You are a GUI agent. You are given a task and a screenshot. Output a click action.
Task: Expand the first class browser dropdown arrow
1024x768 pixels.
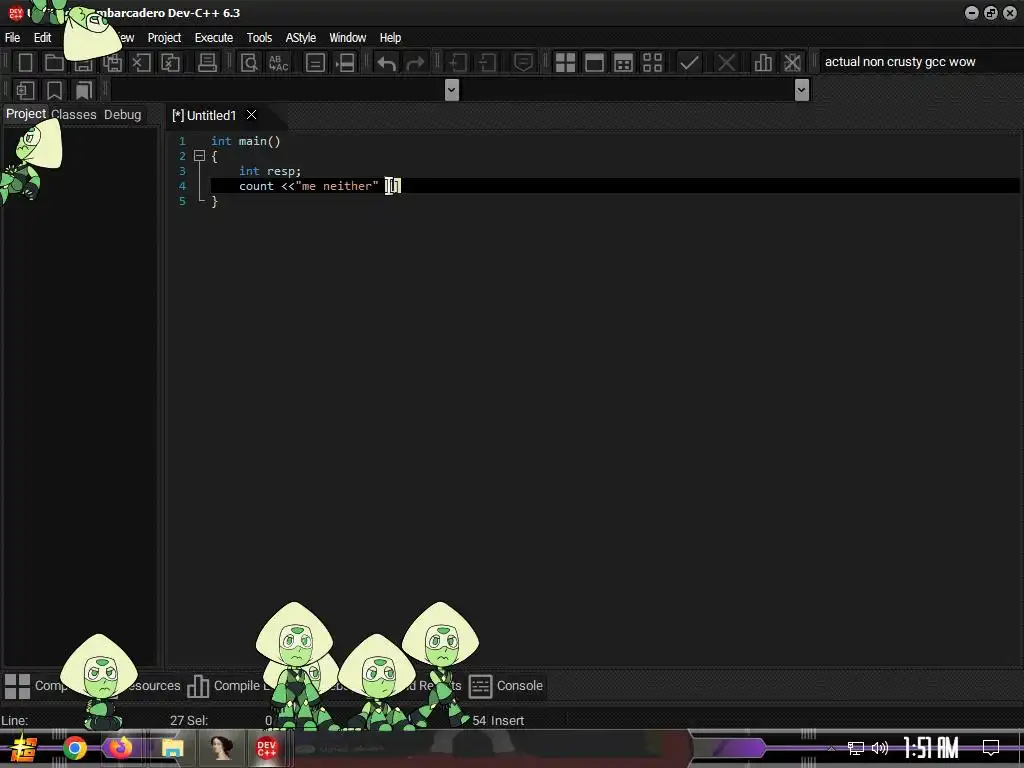pyautogui.click(x=451, y=89)
